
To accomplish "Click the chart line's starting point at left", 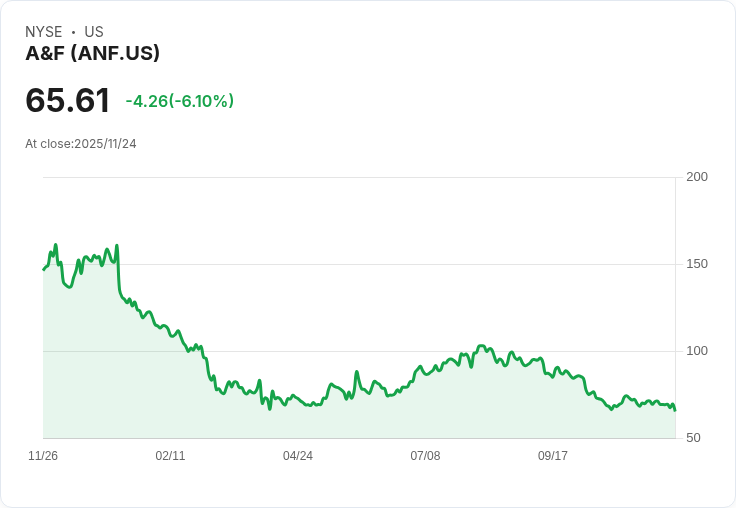I will (x=44, y=269).
